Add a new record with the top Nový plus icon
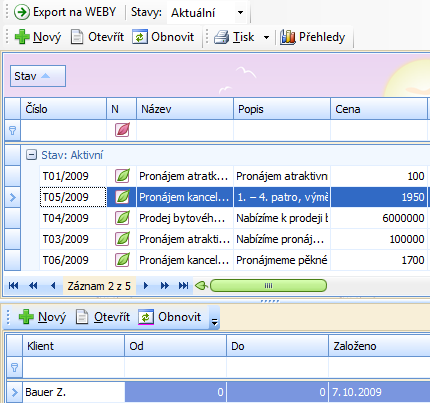This screenshot has width=431, height=403. (x=22, y=37)
